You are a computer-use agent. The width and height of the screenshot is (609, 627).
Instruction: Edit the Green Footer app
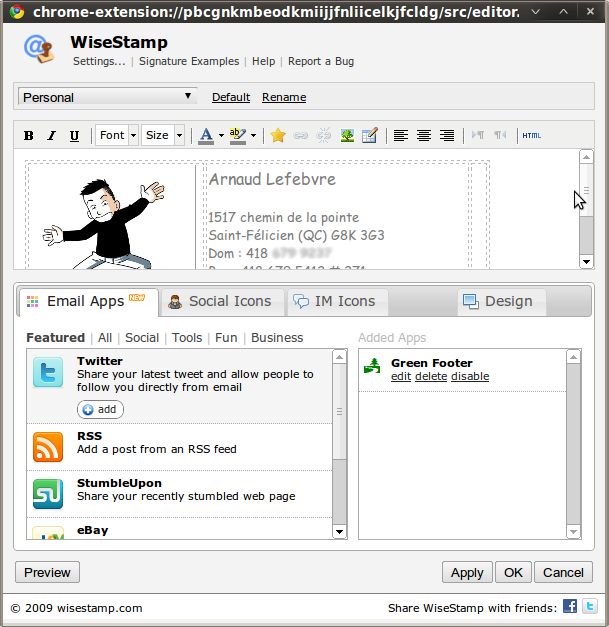click(x=401, y=377)
